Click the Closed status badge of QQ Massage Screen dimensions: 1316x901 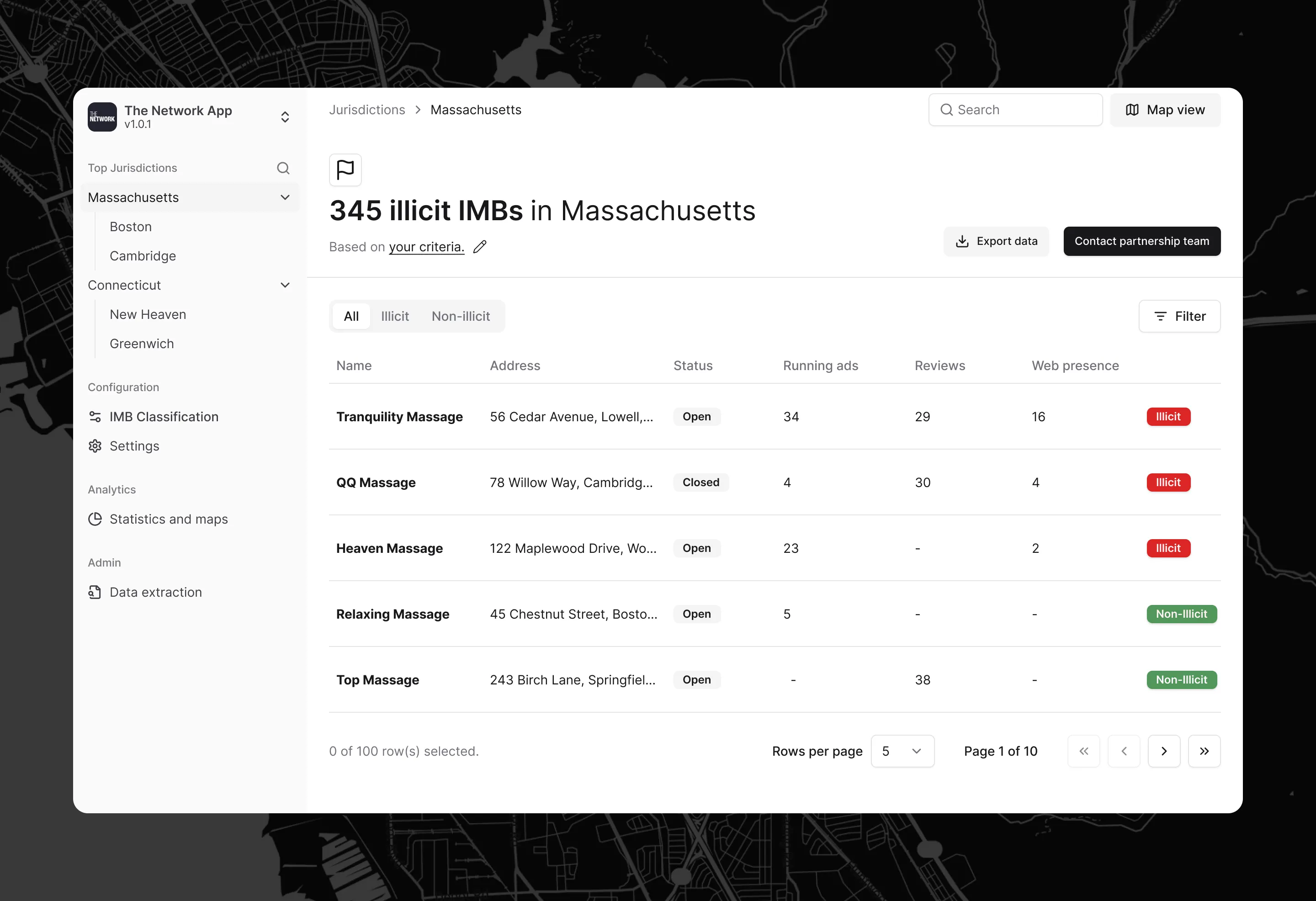(700, 482)
